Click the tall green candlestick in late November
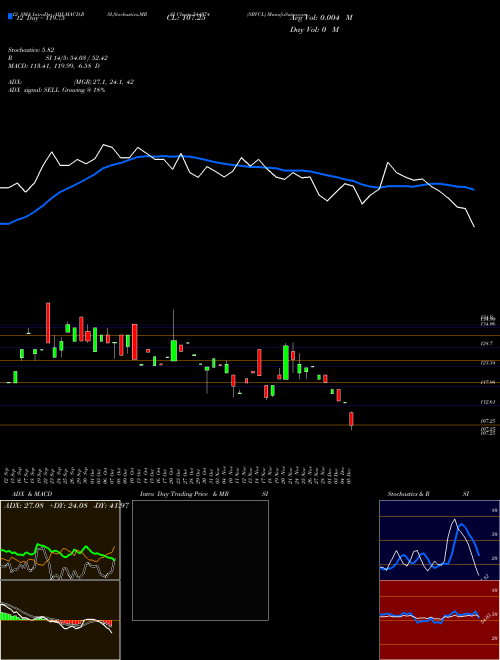The height and width of the screenshot is (660, 500). [x=286, y=362]
